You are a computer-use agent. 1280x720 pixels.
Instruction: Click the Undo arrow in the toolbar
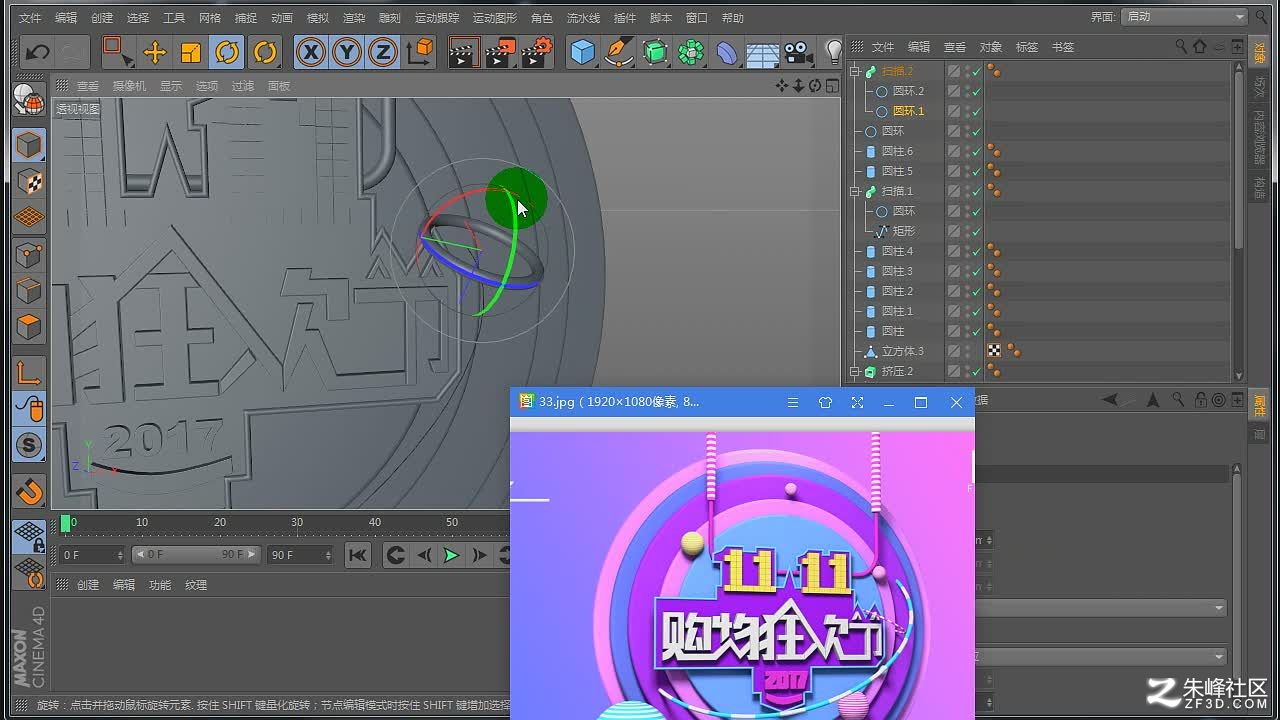[38, 51]
